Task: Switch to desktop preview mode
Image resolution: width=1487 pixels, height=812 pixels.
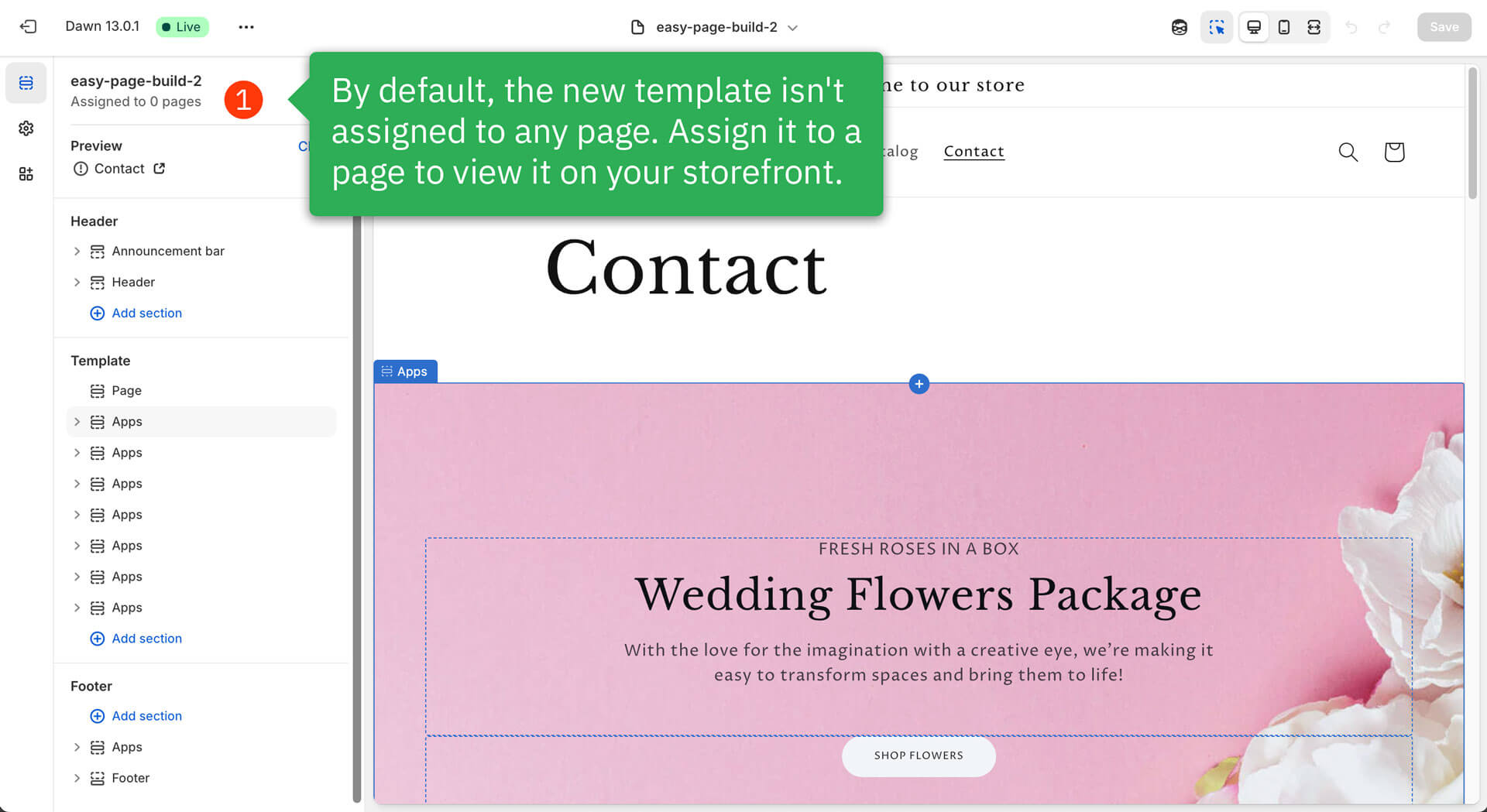Action: [1253, 27]
